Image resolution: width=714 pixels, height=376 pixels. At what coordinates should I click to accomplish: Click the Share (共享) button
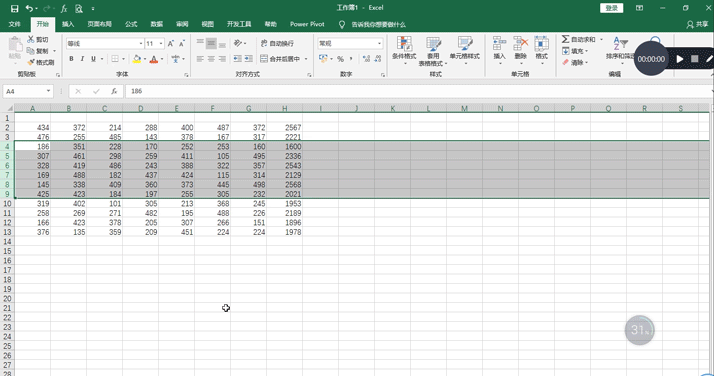point(698,24)
